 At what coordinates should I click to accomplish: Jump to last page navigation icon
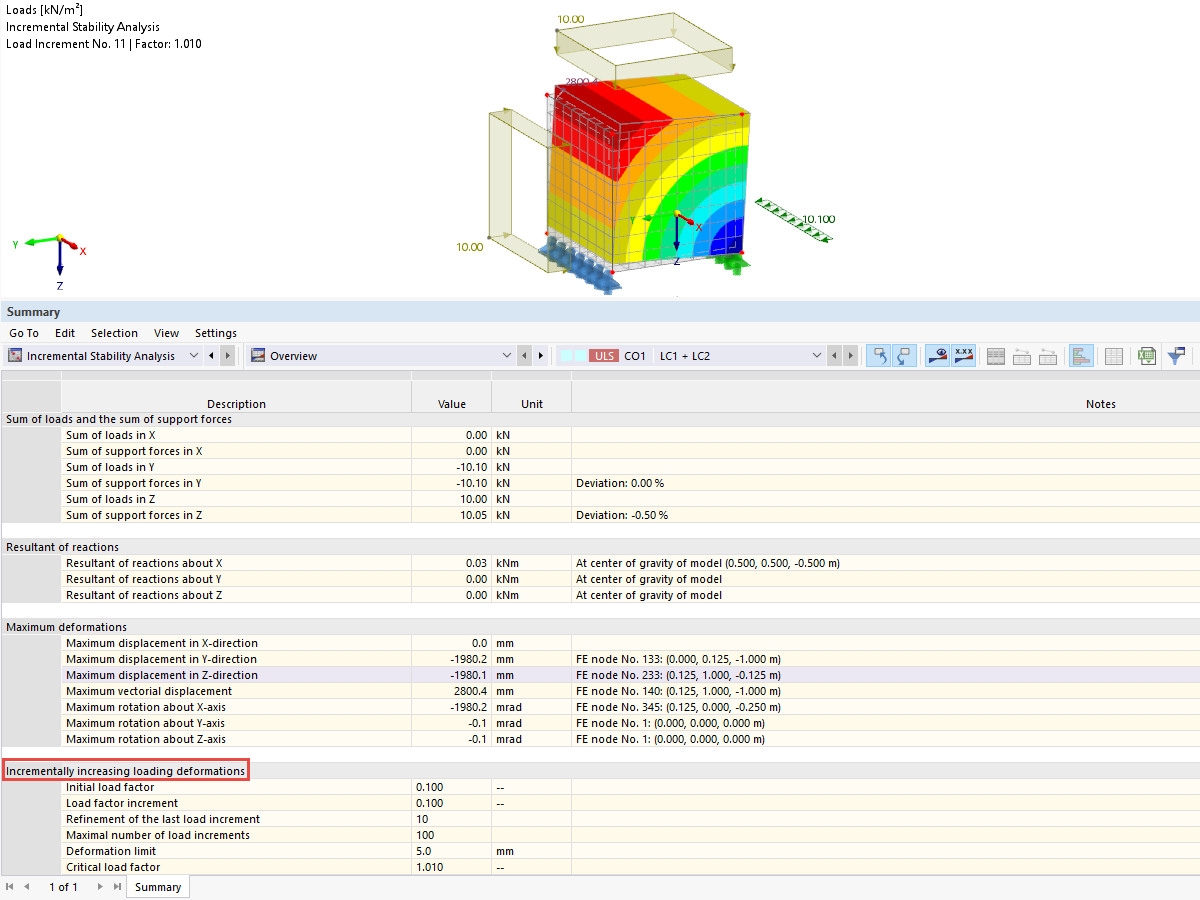[x=117, y=887]
